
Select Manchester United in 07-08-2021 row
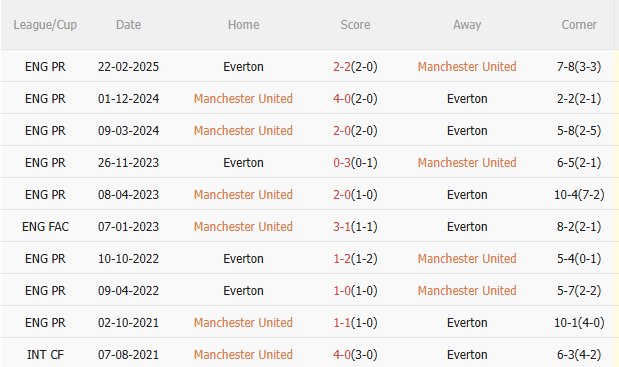pyautogui.click(x=243, y=354)
